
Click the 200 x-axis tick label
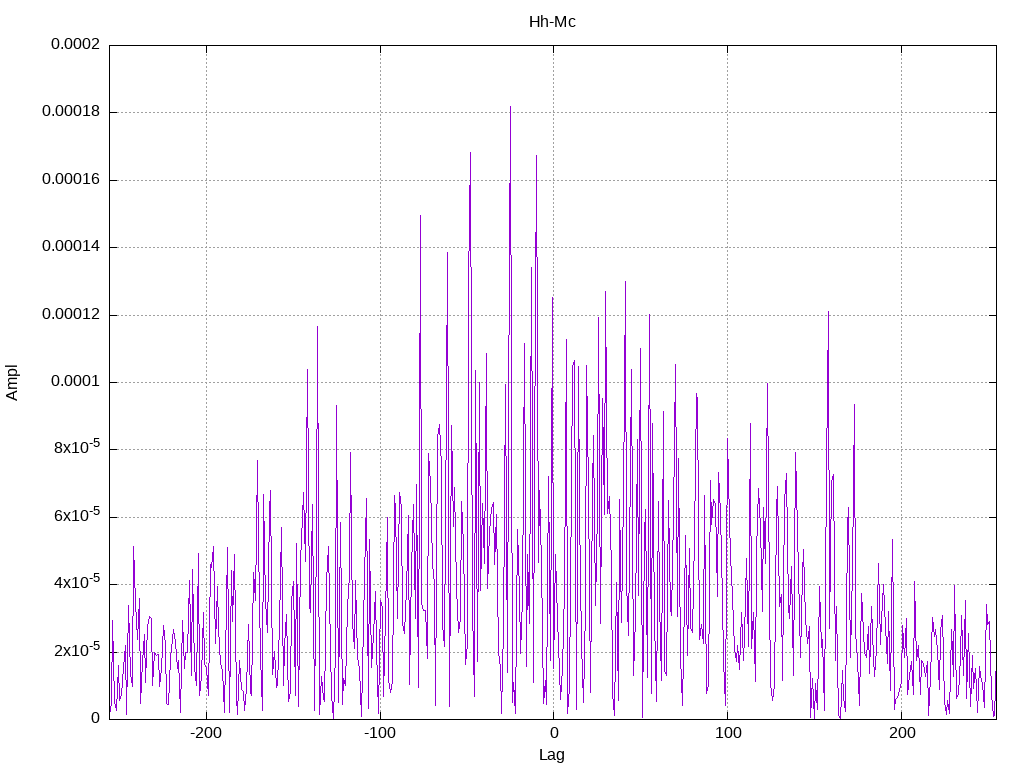[902, 733]
